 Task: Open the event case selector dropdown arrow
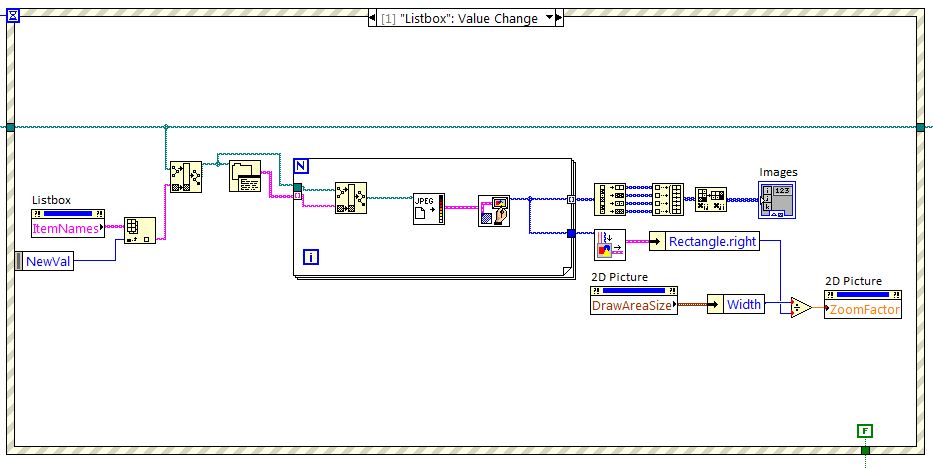[549, 18]
